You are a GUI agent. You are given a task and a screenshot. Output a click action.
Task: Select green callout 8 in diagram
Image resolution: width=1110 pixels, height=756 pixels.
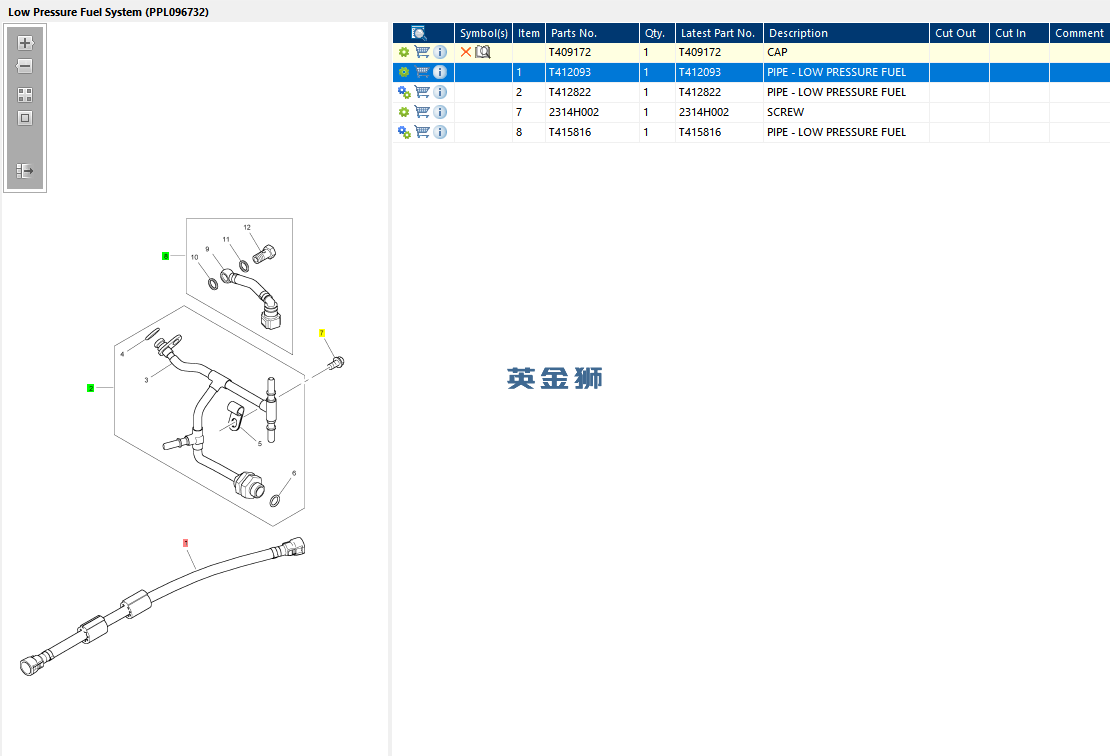point(166,256)
